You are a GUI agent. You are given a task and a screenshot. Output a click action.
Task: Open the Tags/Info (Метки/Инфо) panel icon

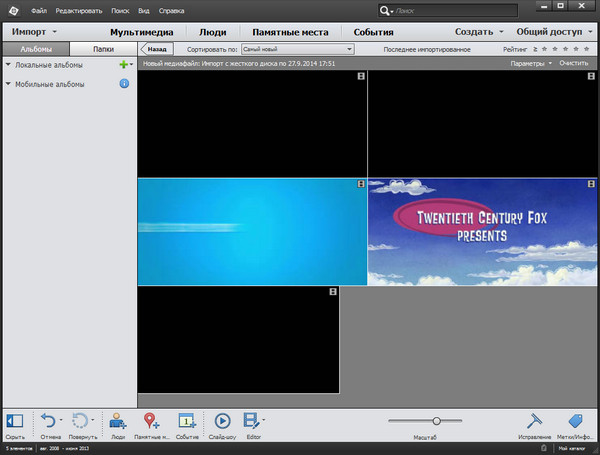(x=575, y=421)
